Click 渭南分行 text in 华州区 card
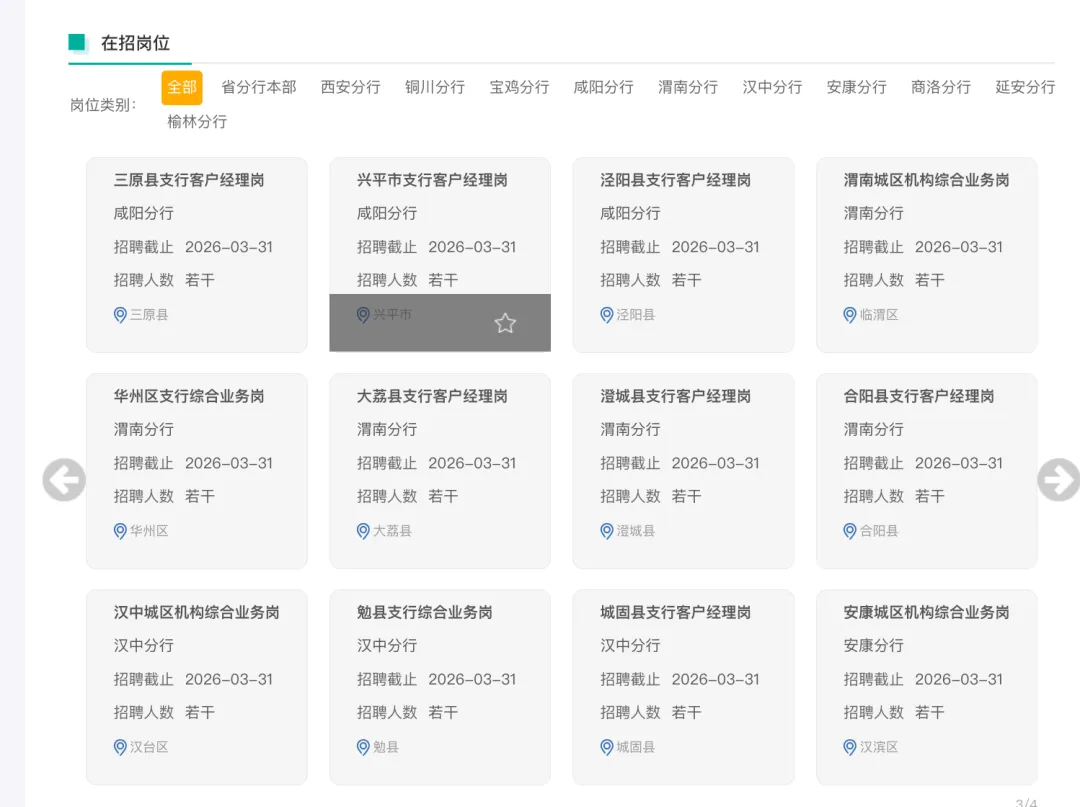This screenshot has height=807, width=1080. click(143, 430)
